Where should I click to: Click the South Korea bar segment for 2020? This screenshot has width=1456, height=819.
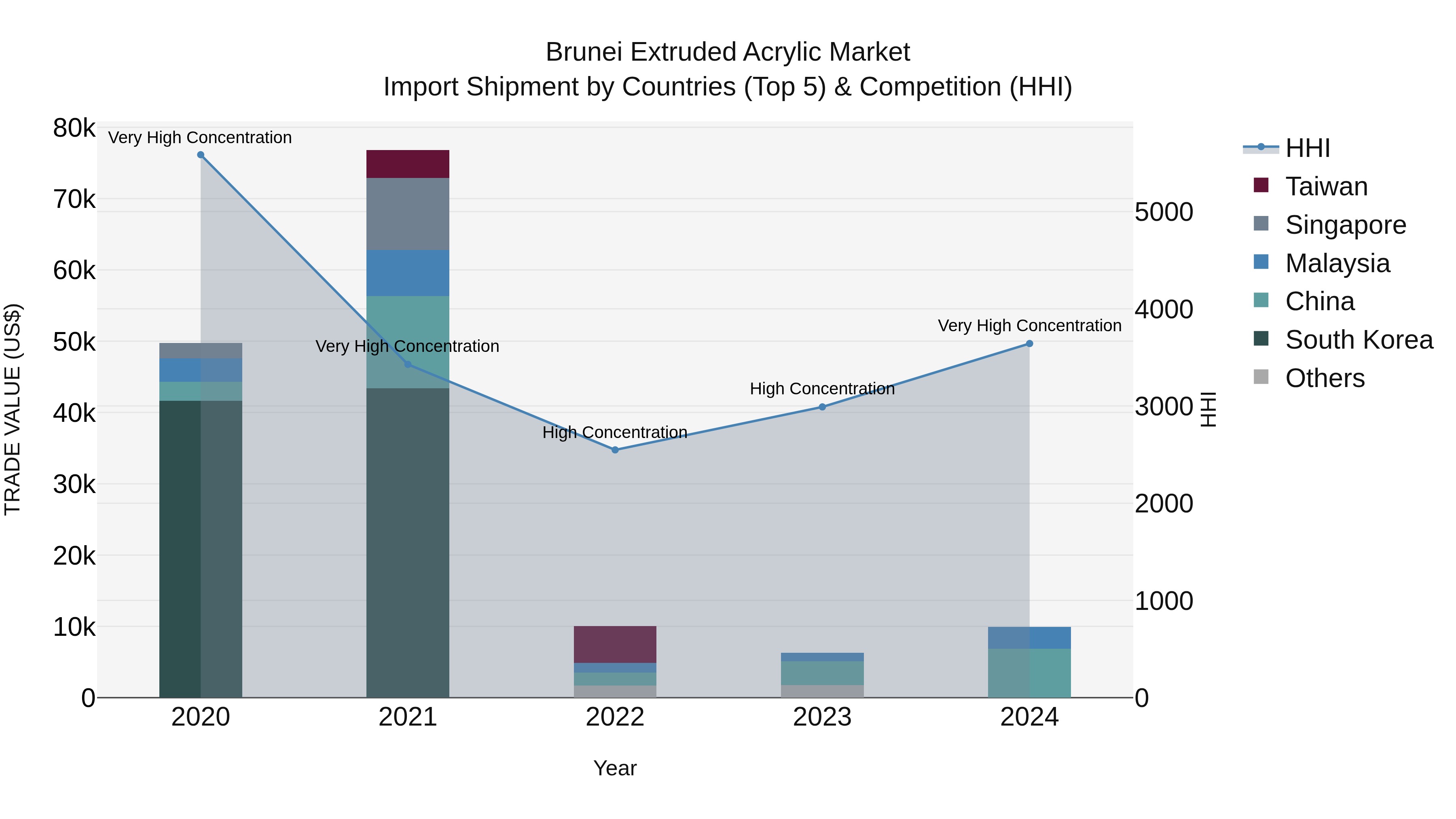coord(201,549)
